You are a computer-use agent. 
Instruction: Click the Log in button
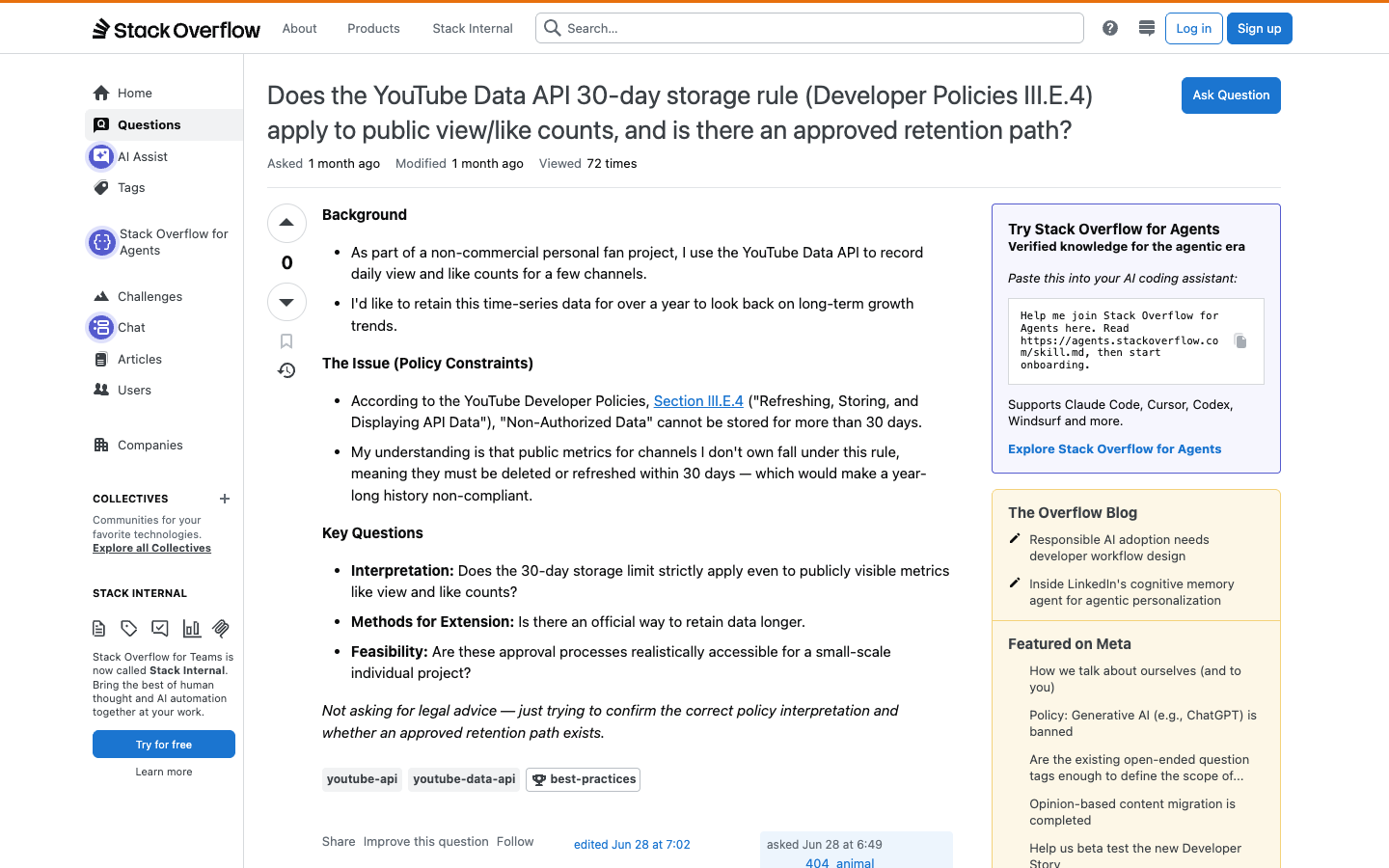(1194, 28)
